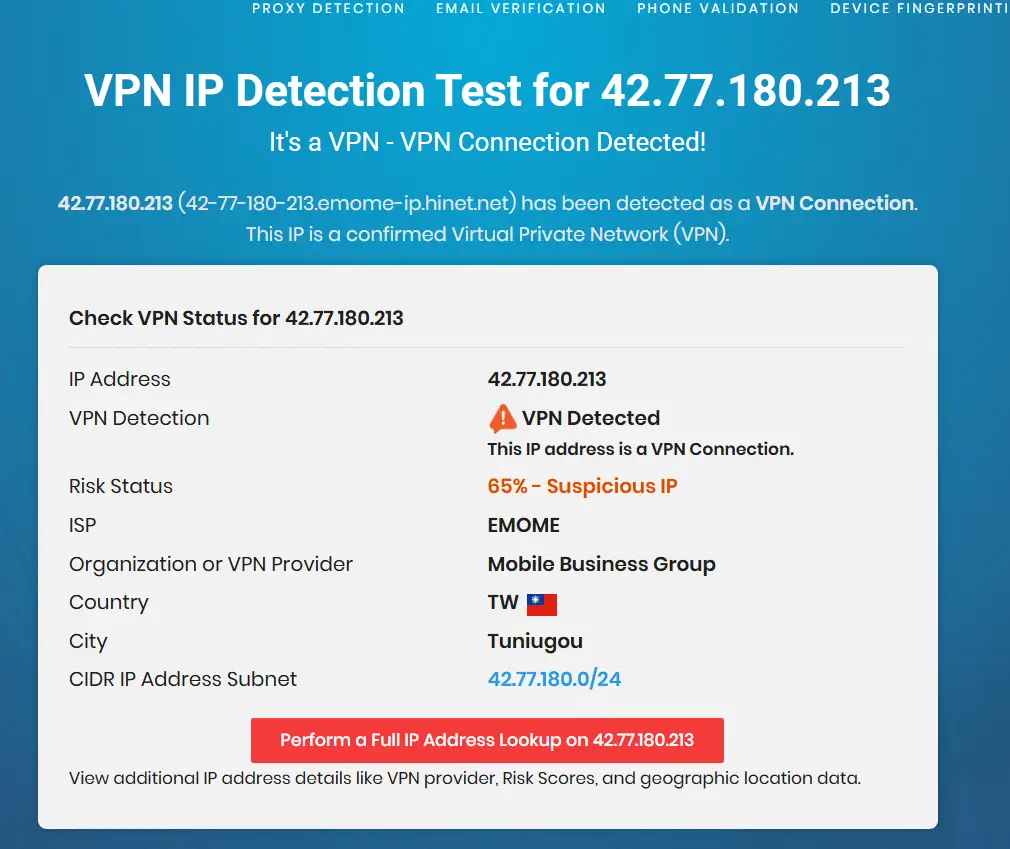Click the Check VPN Status card title
The height and width of the screenshot is (849, 1010).
coord(236,318)
